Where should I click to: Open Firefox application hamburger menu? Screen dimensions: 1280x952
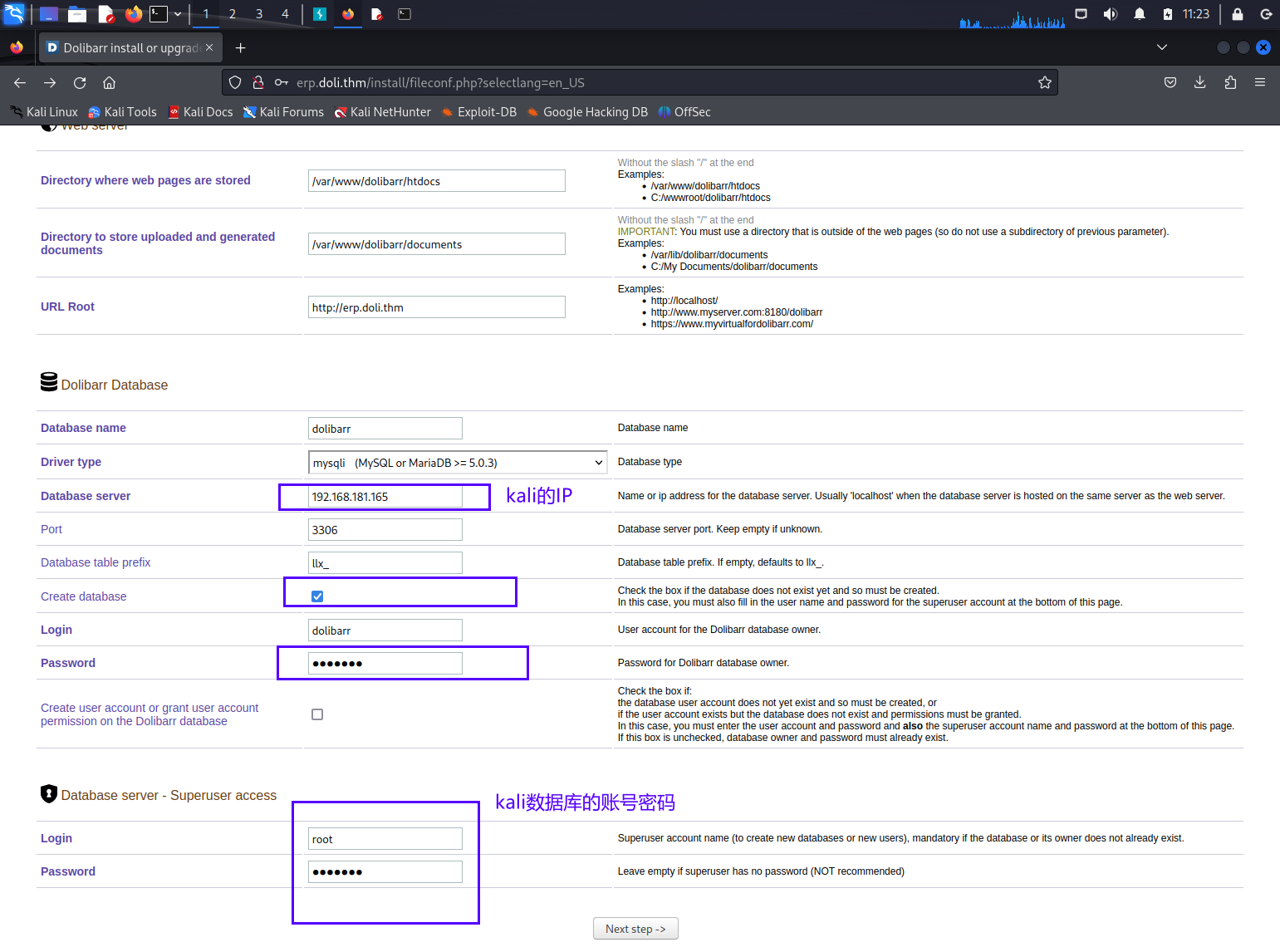click(x=1260, y=82)
